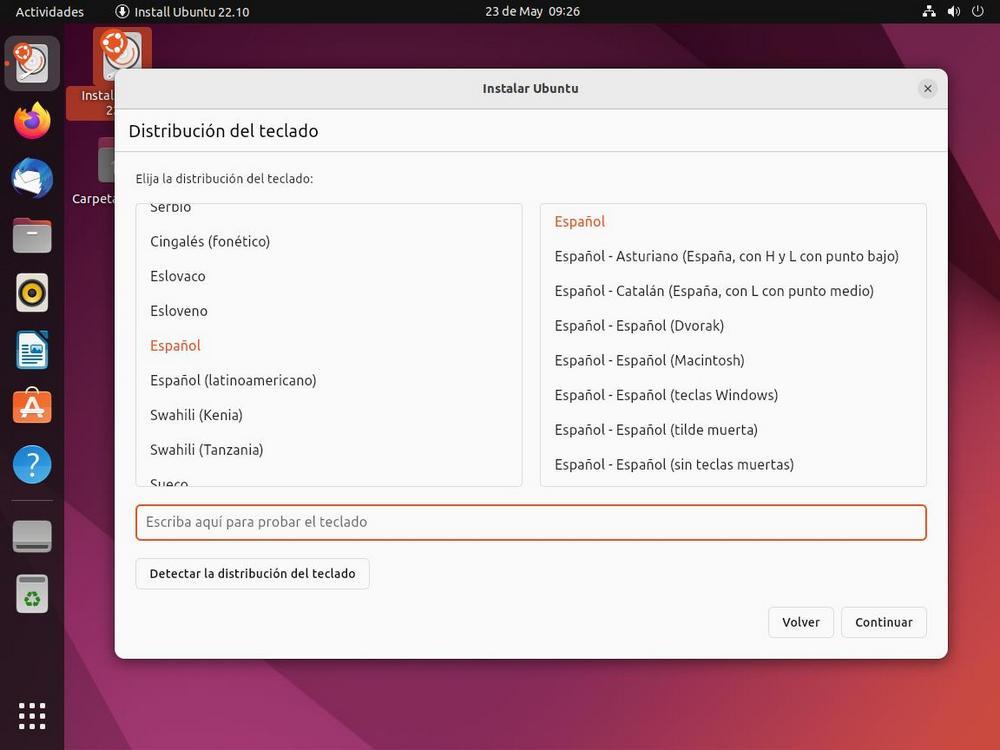Open the Ubuntu installer in the dock
This screenshot has height=750, width=1000.
[32, 63]
